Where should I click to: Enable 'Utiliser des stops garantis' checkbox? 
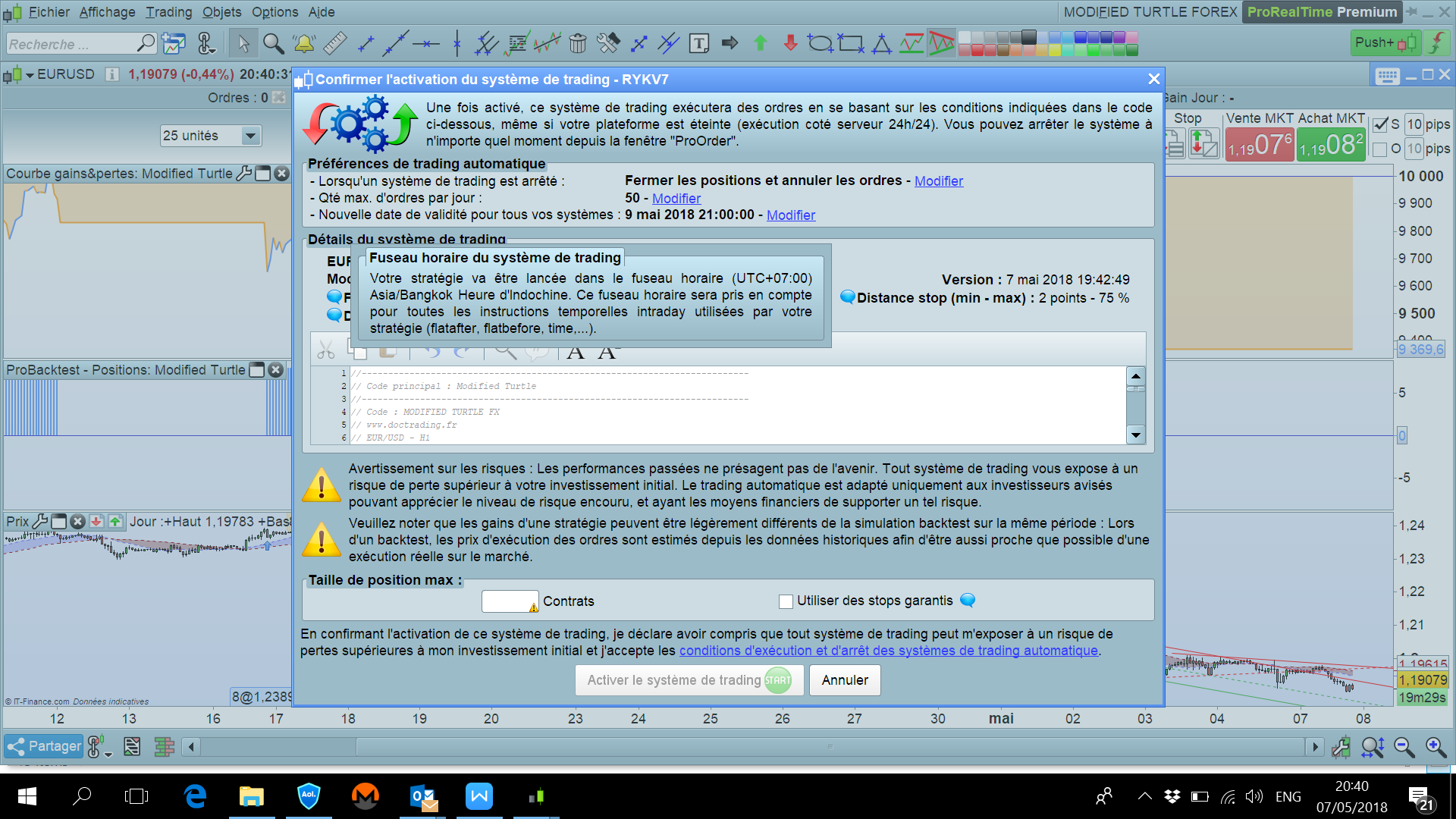786,601
